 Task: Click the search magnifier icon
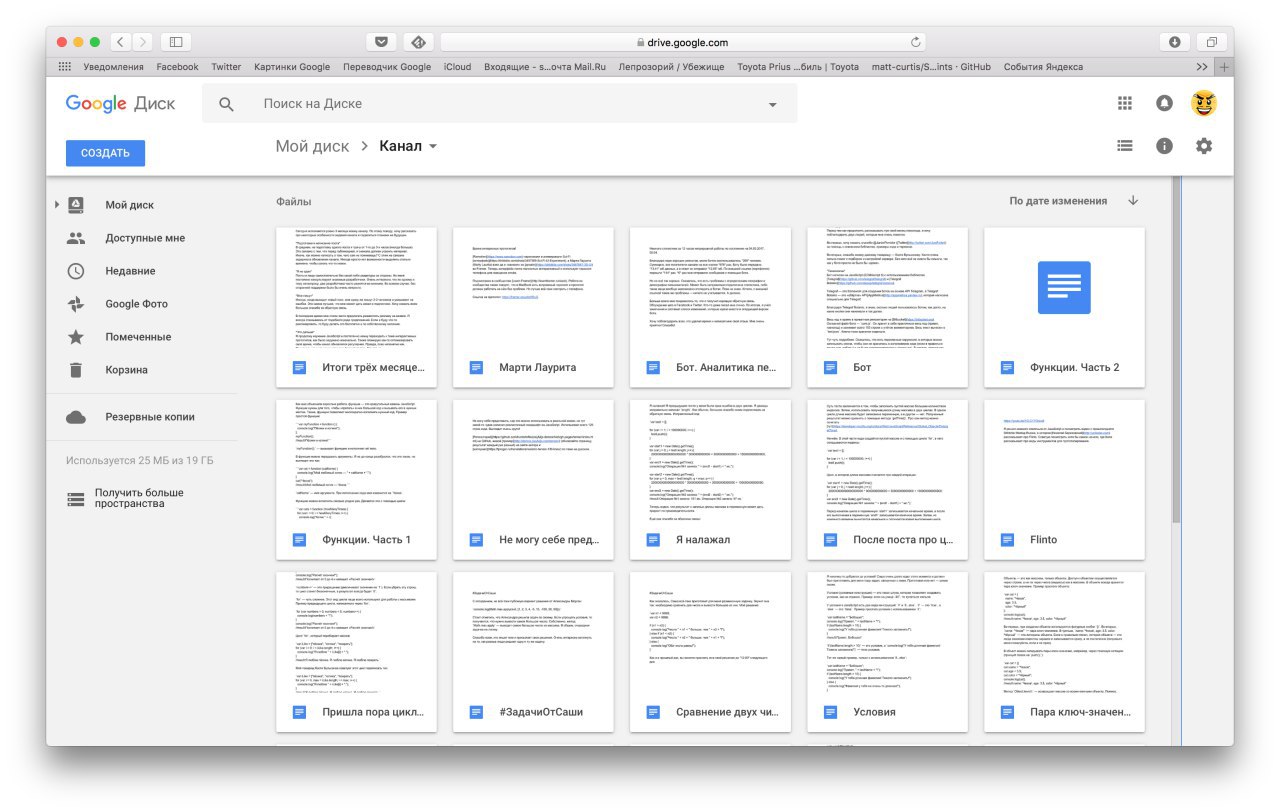click(227, 104)
